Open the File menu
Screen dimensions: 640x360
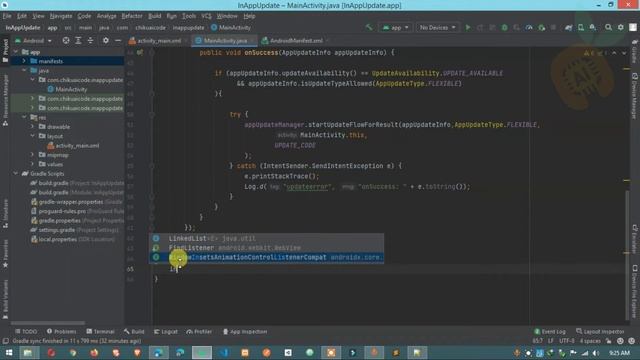[x=7, y=16]
